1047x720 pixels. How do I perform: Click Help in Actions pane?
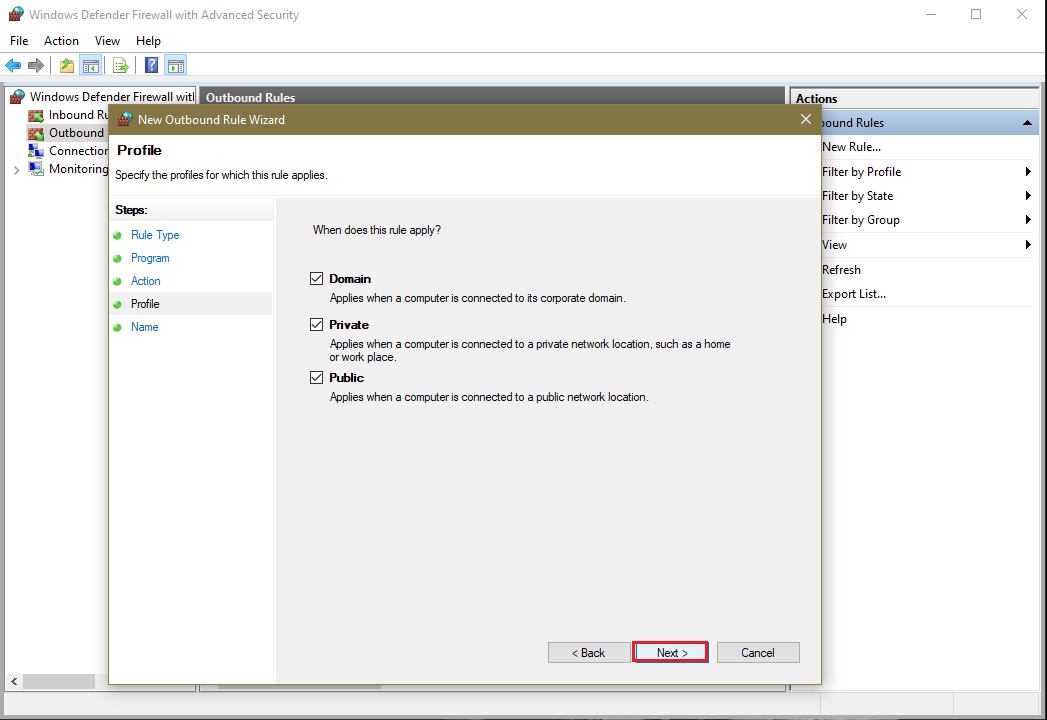pos(834,319)
